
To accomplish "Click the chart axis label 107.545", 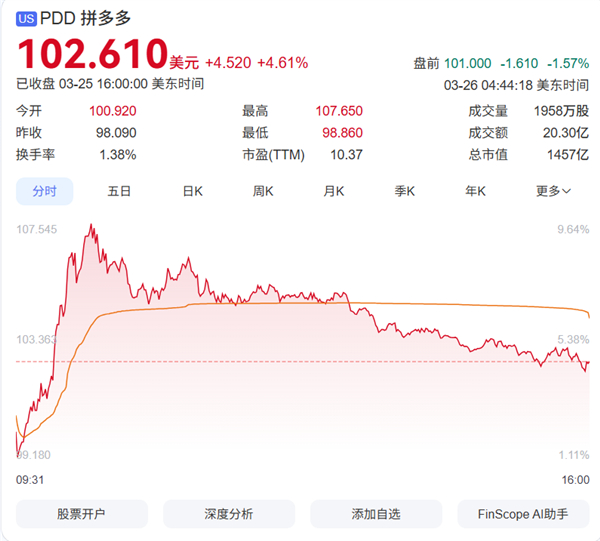I will [x=37, y=230].
